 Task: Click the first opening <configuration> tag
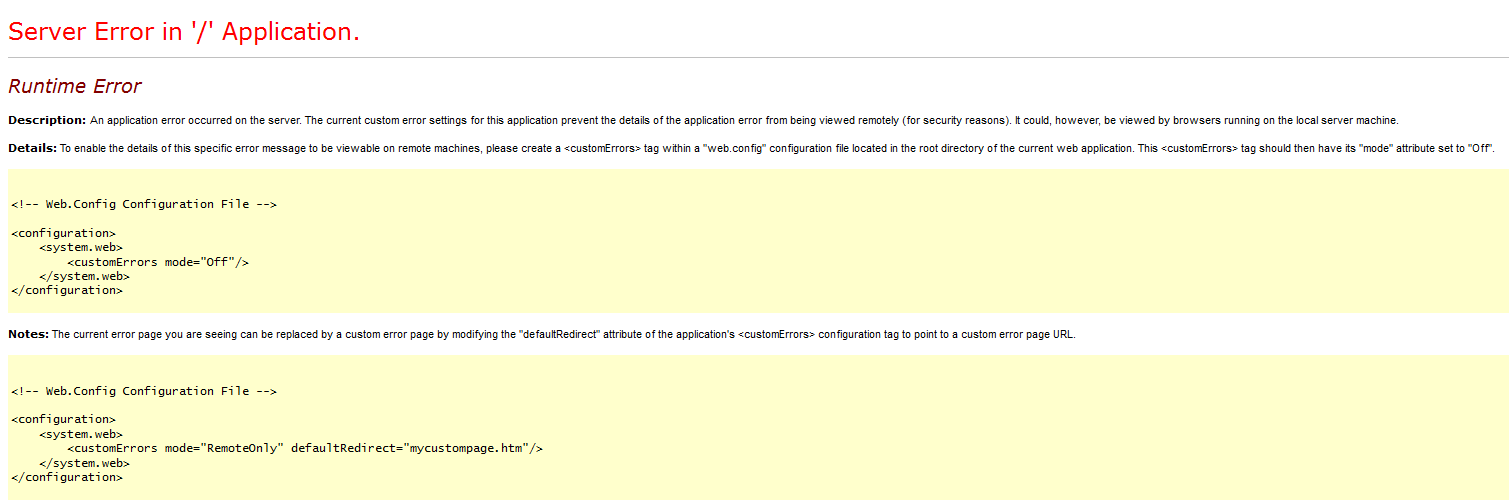pyautogui.click(x=64, y=233)
